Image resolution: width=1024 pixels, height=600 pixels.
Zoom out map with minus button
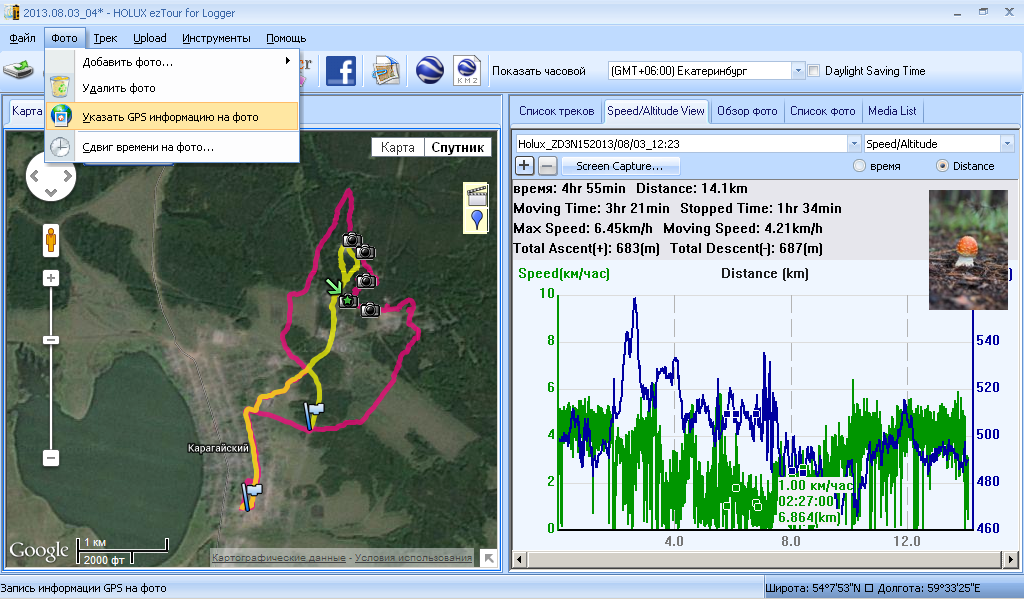[51, 458]
